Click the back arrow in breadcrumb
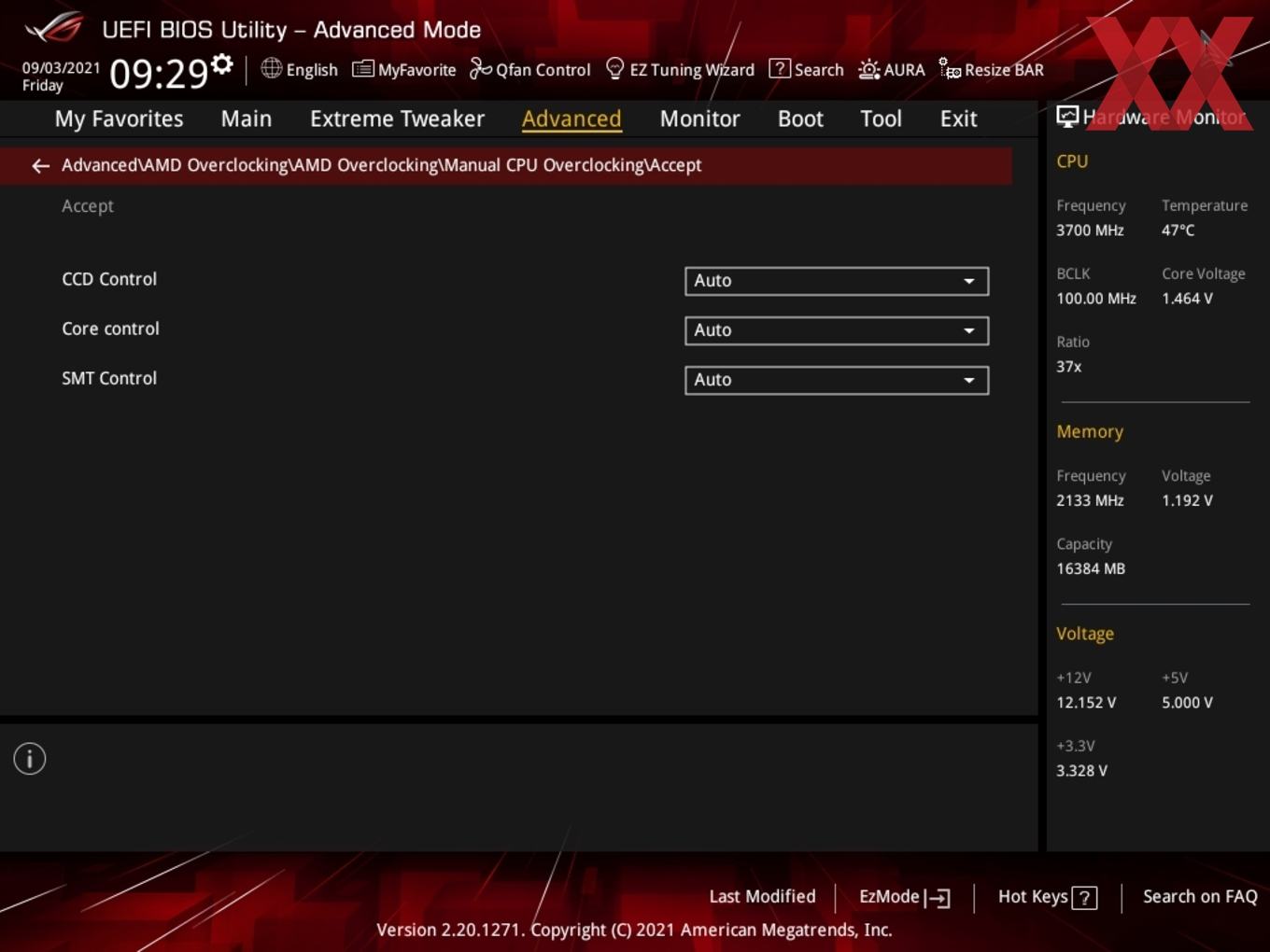 click(40, 165)
